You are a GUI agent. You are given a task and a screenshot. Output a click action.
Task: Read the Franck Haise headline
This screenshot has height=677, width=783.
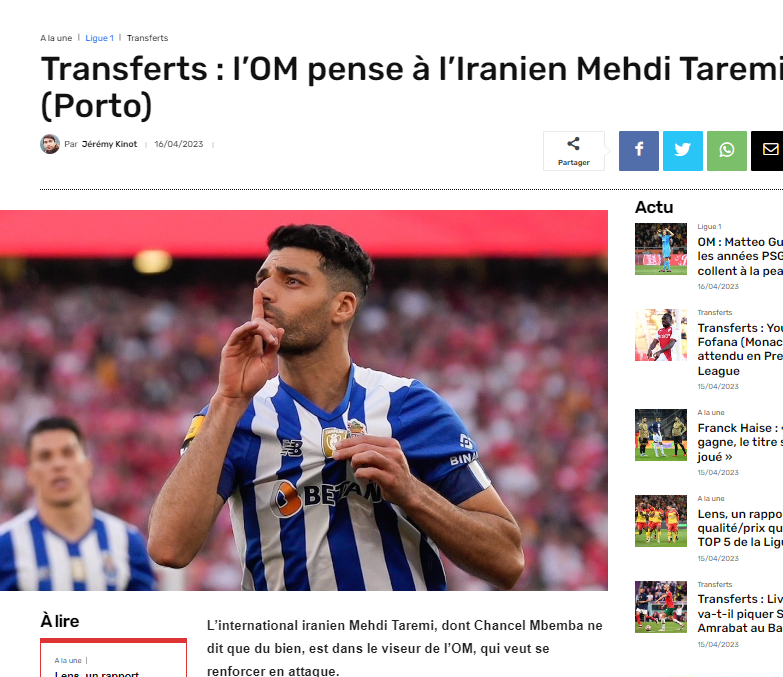coord(740,442)
